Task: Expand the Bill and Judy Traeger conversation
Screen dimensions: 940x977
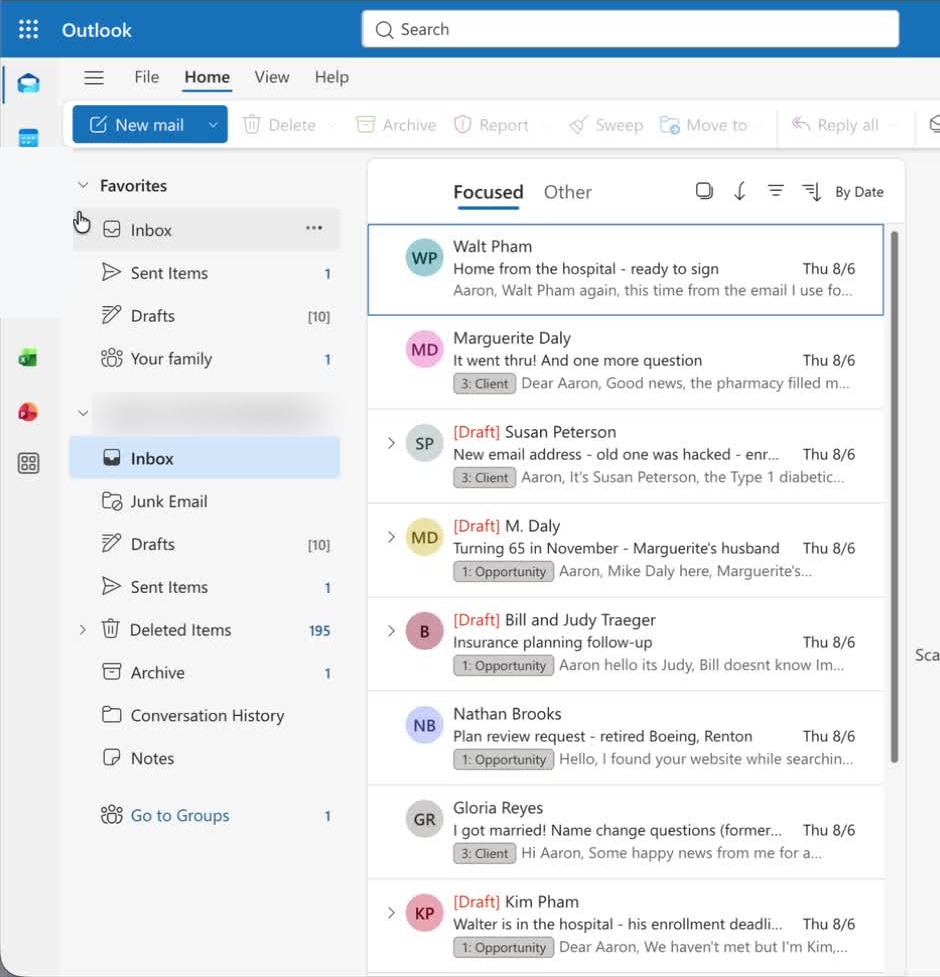Action: coord(391,631)
